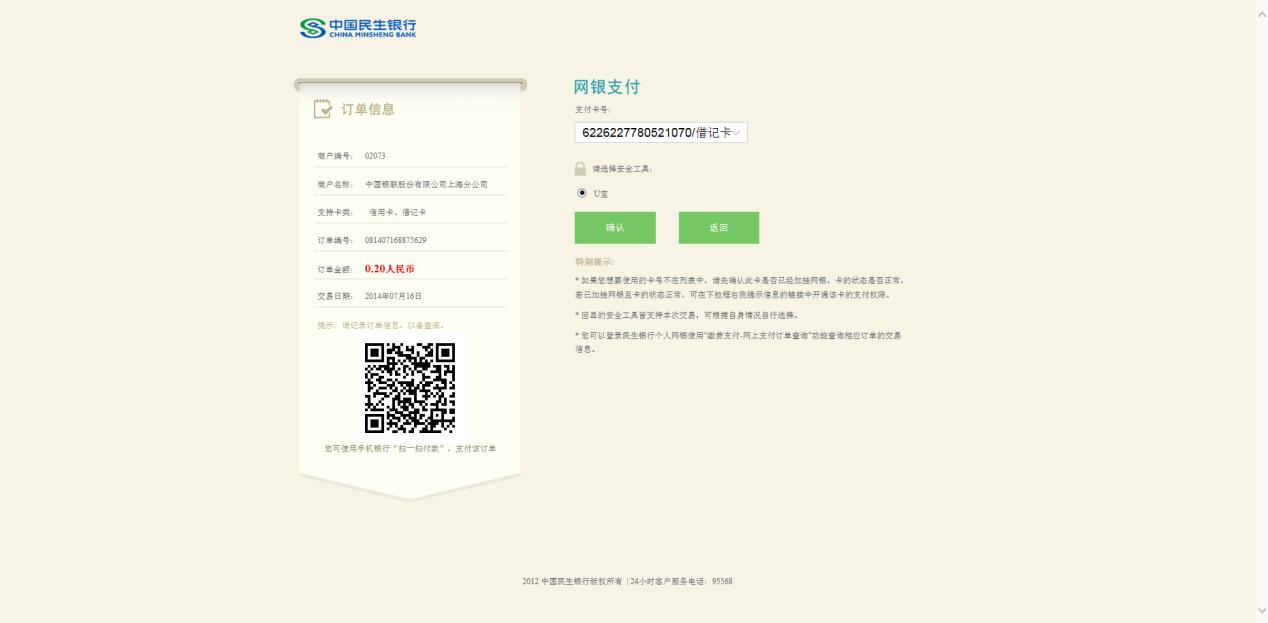Click order number 081407168875629
The image size is (1268, 623).
coord(396,240)
